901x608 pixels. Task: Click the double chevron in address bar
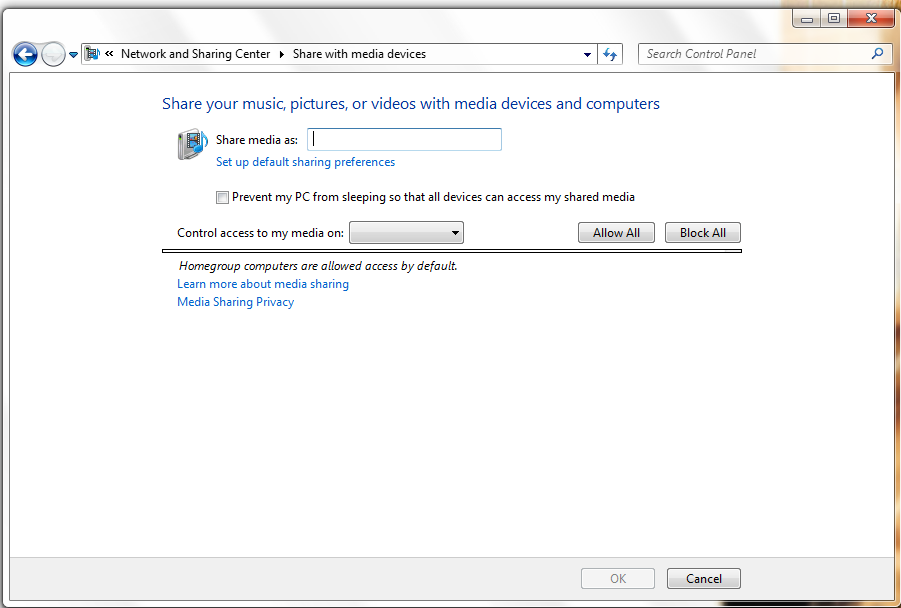[109, 54]
